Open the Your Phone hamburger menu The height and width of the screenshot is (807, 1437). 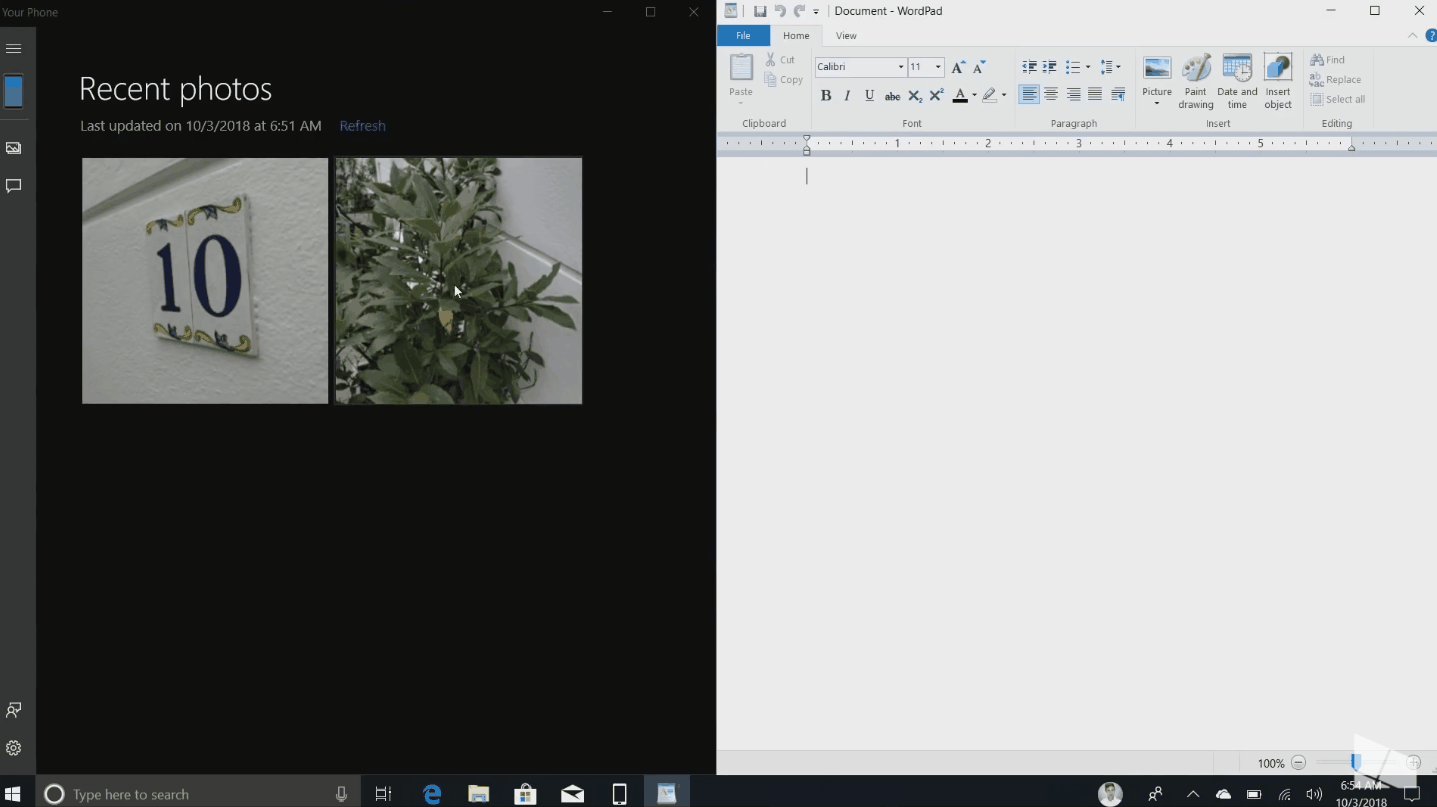point(14,49)
